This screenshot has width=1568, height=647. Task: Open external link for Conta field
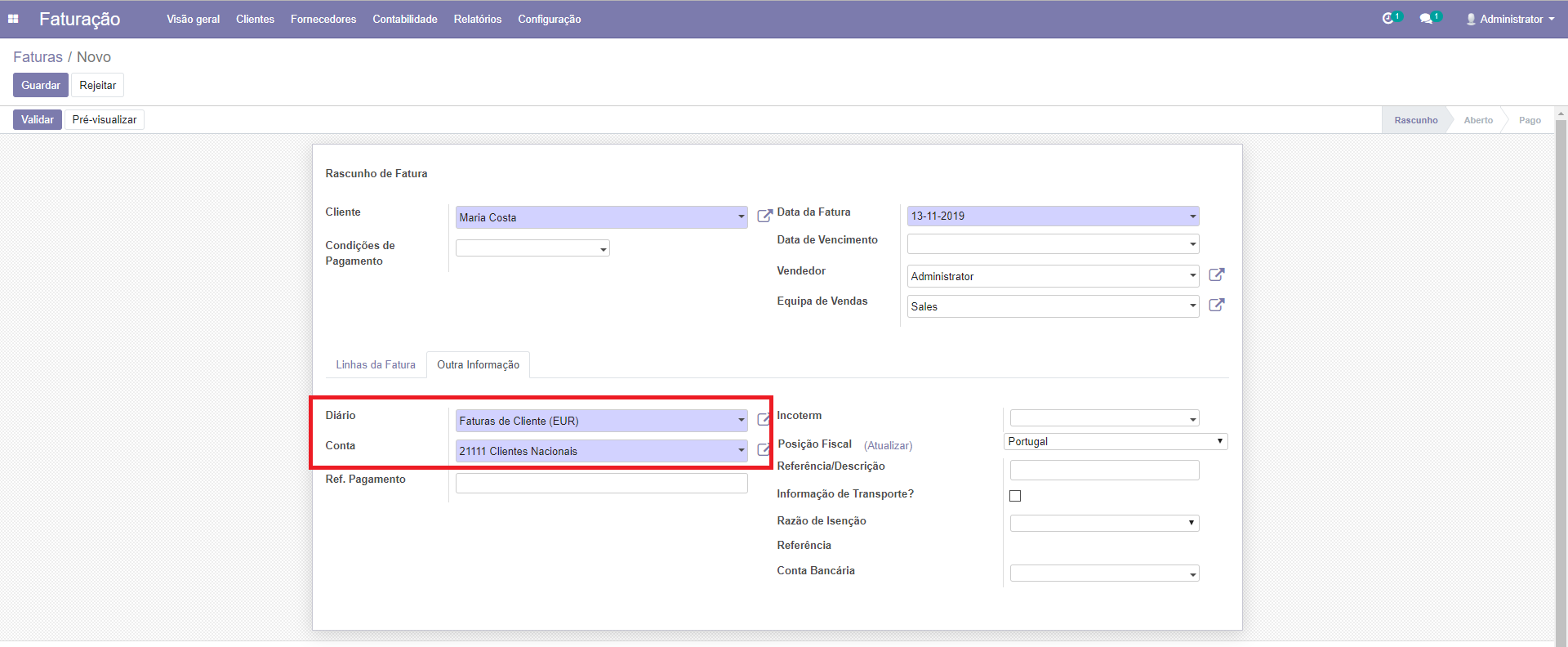[x=764, y=450]
